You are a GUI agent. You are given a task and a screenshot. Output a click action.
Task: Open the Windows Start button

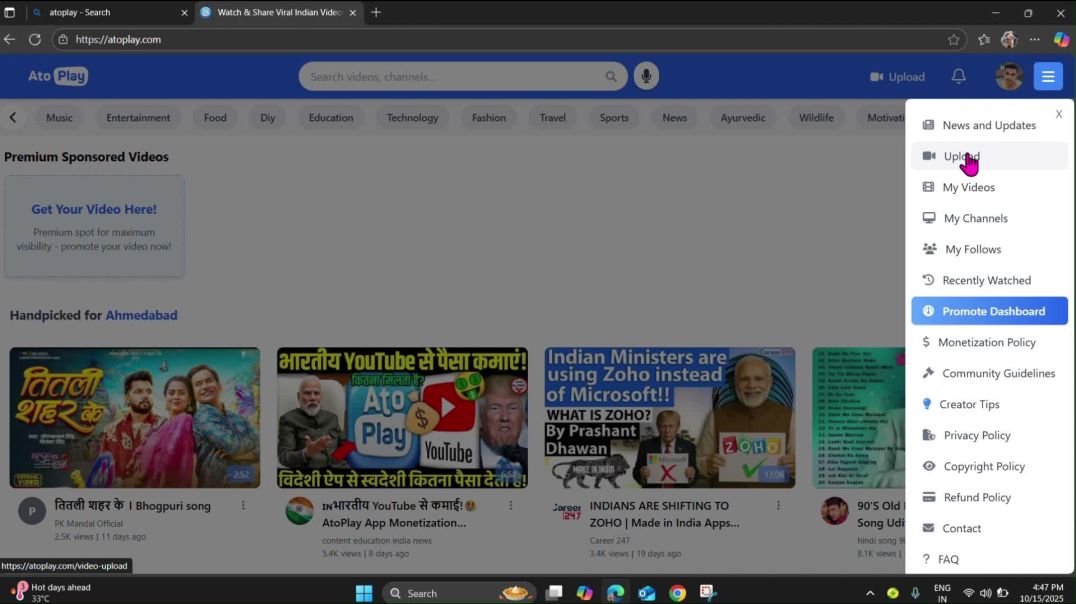pyautogui.click(x=363, y=593)
